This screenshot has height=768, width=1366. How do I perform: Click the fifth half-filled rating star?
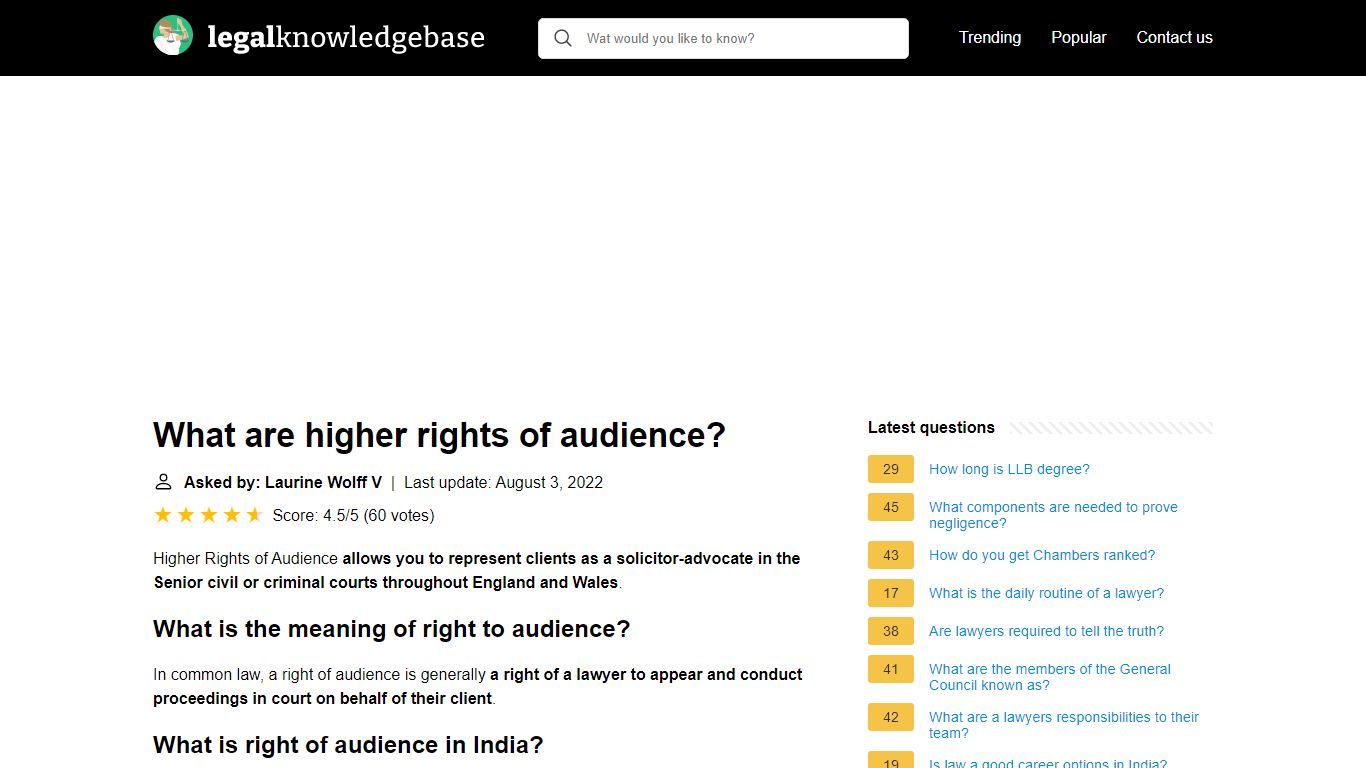[x=254, y=515]
